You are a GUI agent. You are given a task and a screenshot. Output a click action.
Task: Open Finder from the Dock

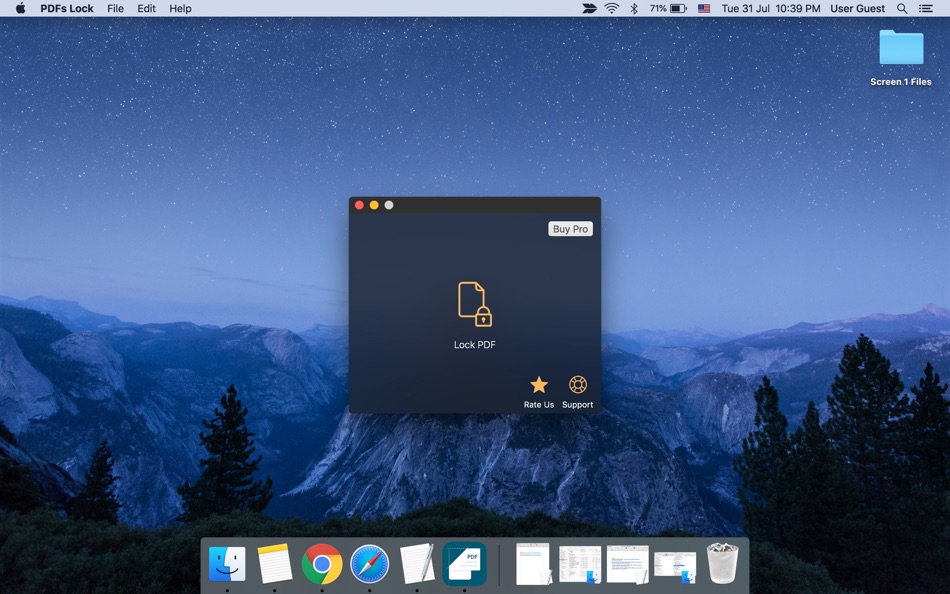click(227, 564)
